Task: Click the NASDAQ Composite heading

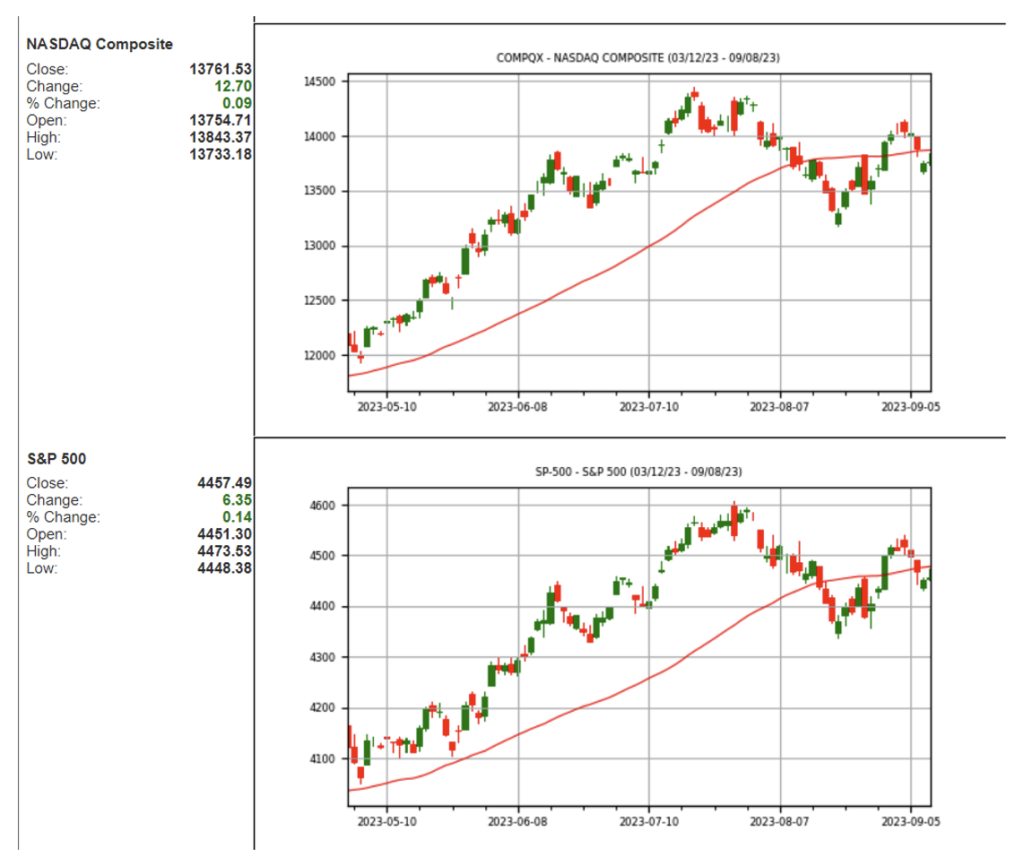Action: pyautogui.click(x=99, y=44)
